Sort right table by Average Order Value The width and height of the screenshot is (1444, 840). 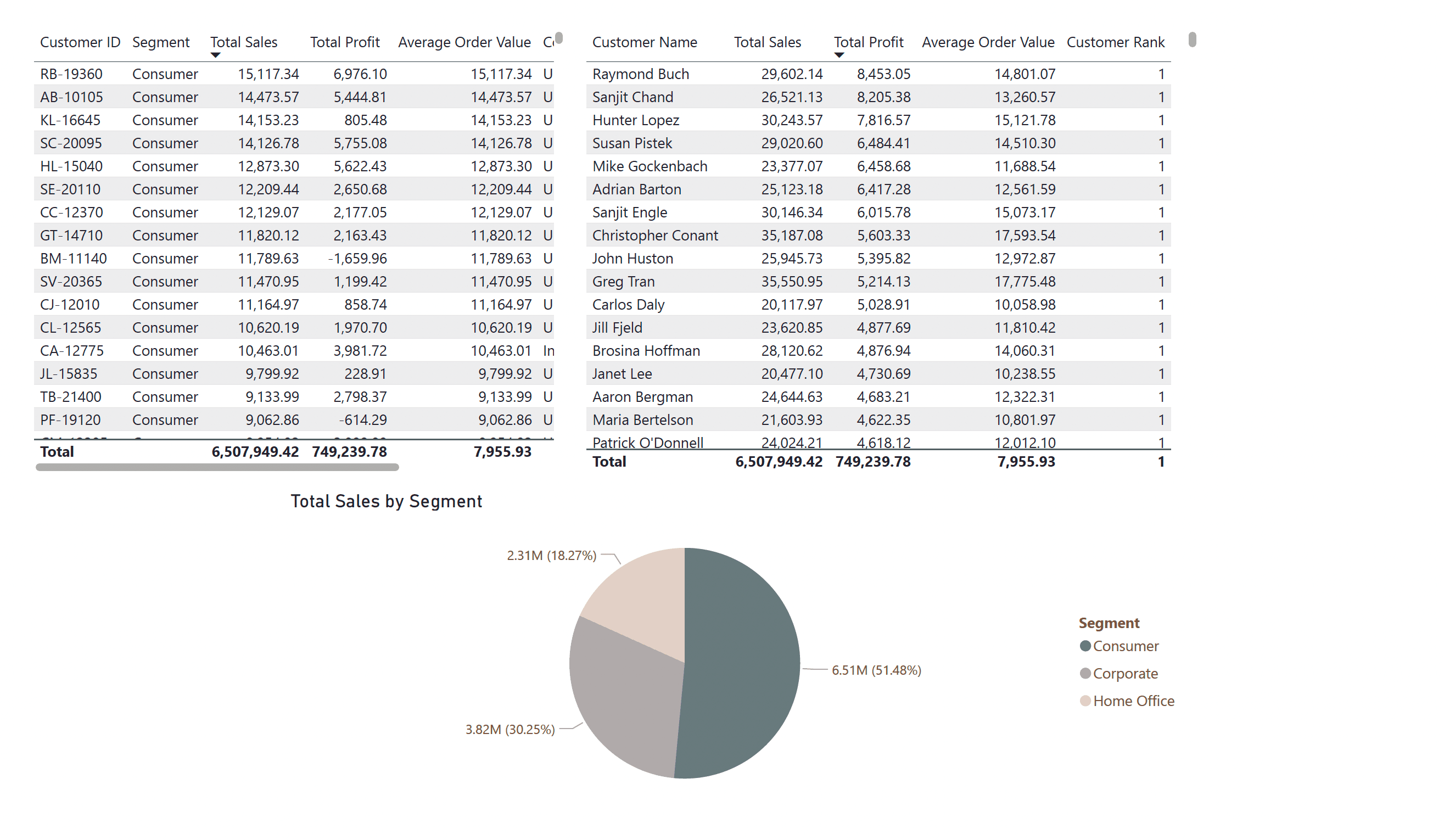(987, 42)
